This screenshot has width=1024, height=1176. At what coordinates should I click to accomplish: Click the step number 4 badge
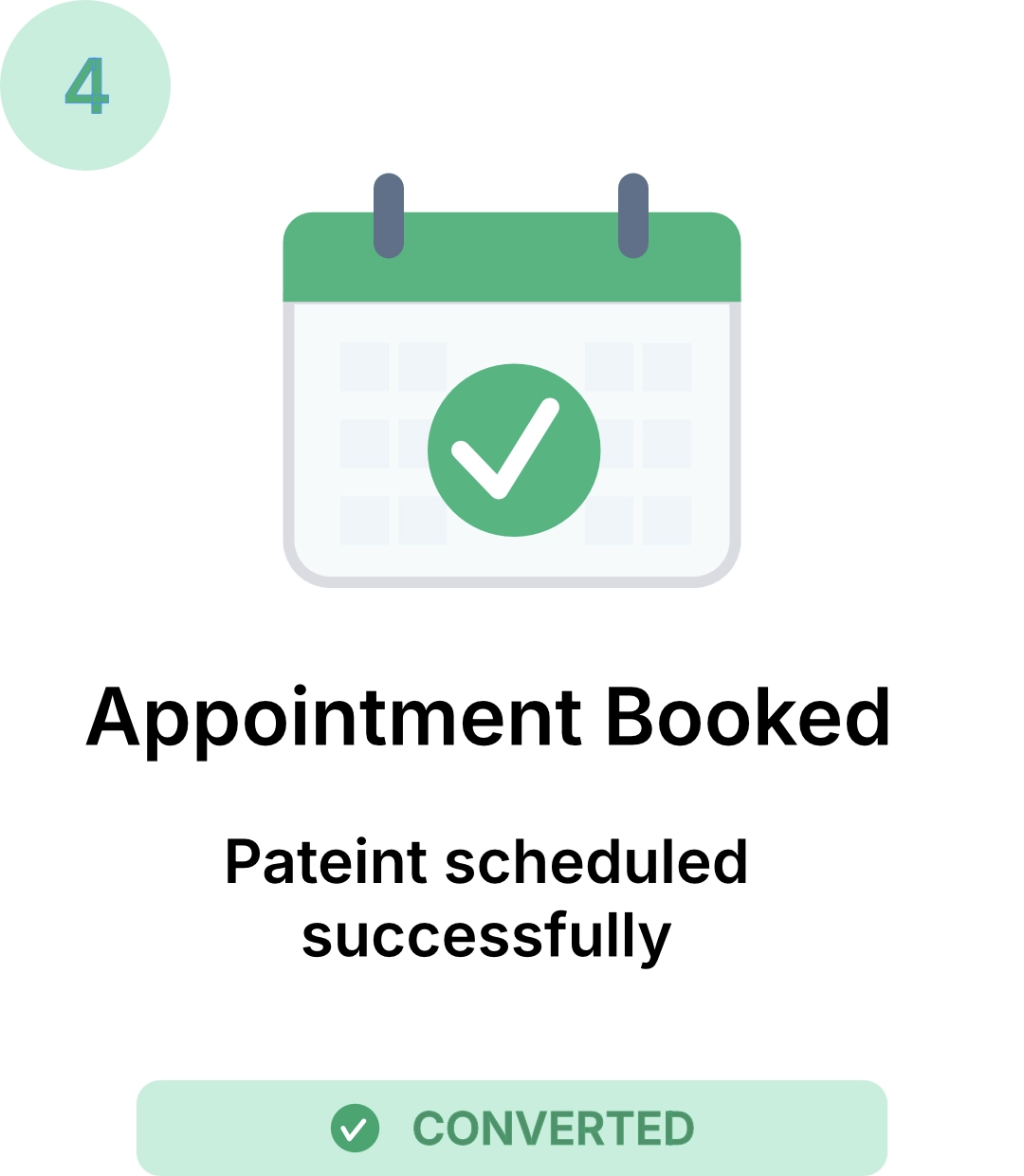point(85,85)
